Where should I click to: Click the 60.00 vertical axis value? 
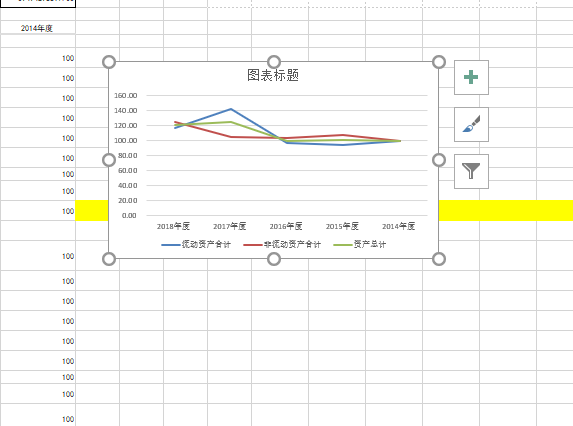[x=128, y=171]
